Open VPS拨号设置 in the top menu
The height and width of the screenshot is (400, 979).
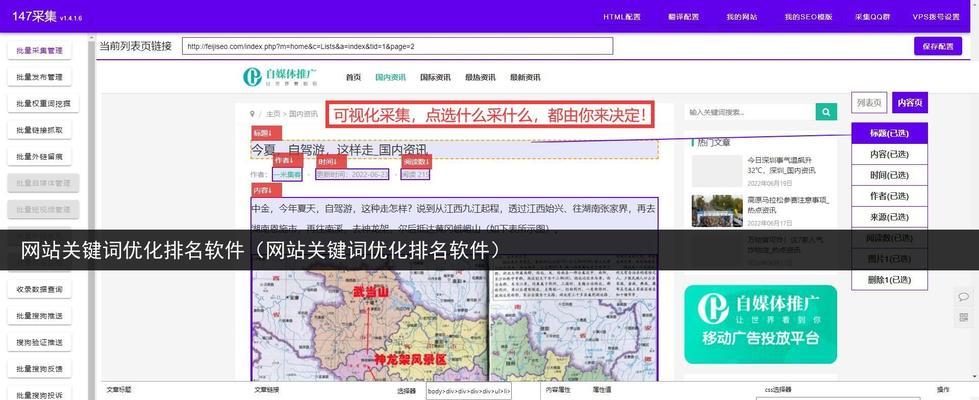pos(936,17)
